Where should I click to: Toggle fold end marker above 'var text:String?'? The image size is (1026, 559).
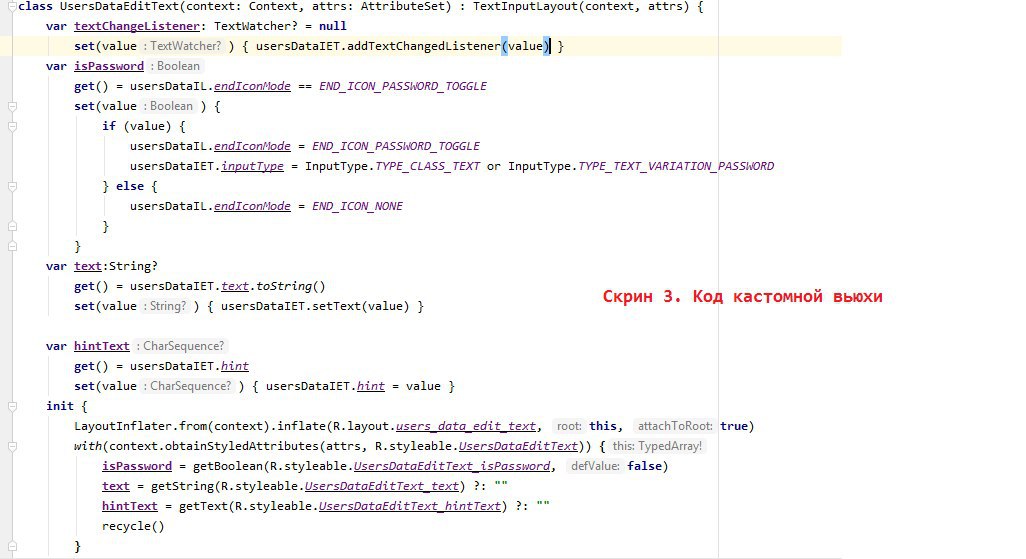(x=12, y=247)
